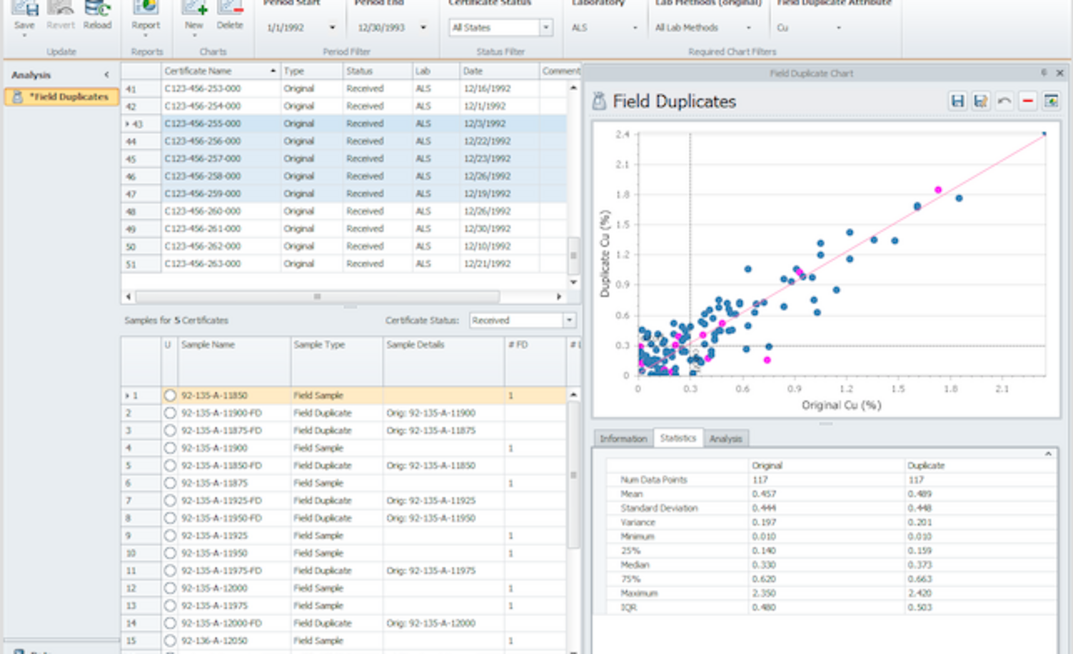This screenshot has height=654, width=1073.
Task: Open the Report button in Reports group
Action: [146, 10]
